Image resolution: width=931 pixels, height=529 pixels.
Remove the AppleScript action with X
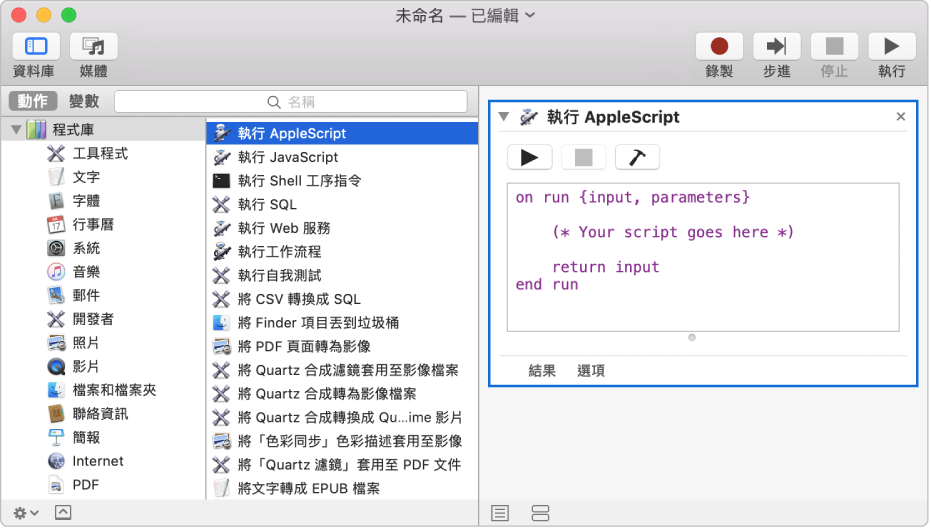(x=900, y=116)
